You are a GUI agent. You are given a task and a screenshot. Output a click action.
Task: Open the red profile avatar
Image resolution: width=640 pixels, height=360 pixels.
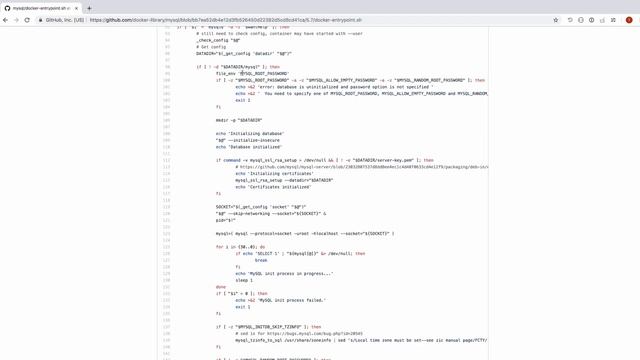tap(629, 20)
